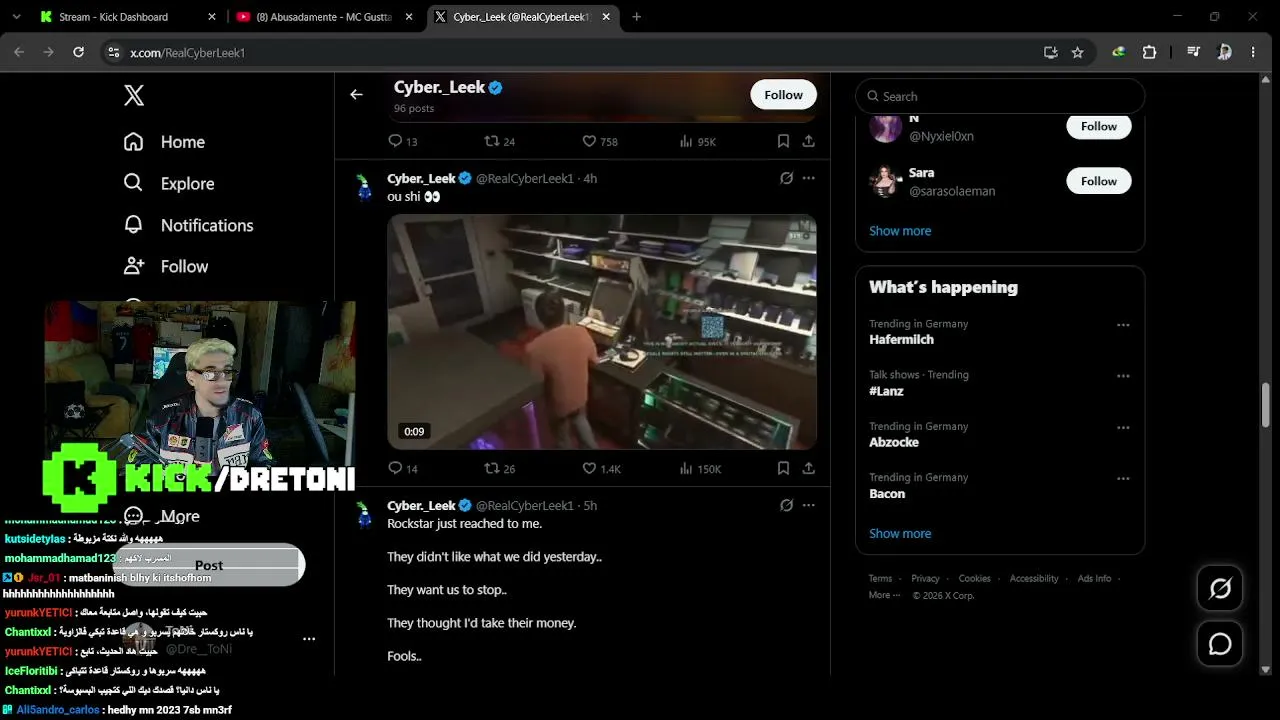Open Chrome media controls icon
Viewport: 1280px width, 720px height.
point(1193,52)
